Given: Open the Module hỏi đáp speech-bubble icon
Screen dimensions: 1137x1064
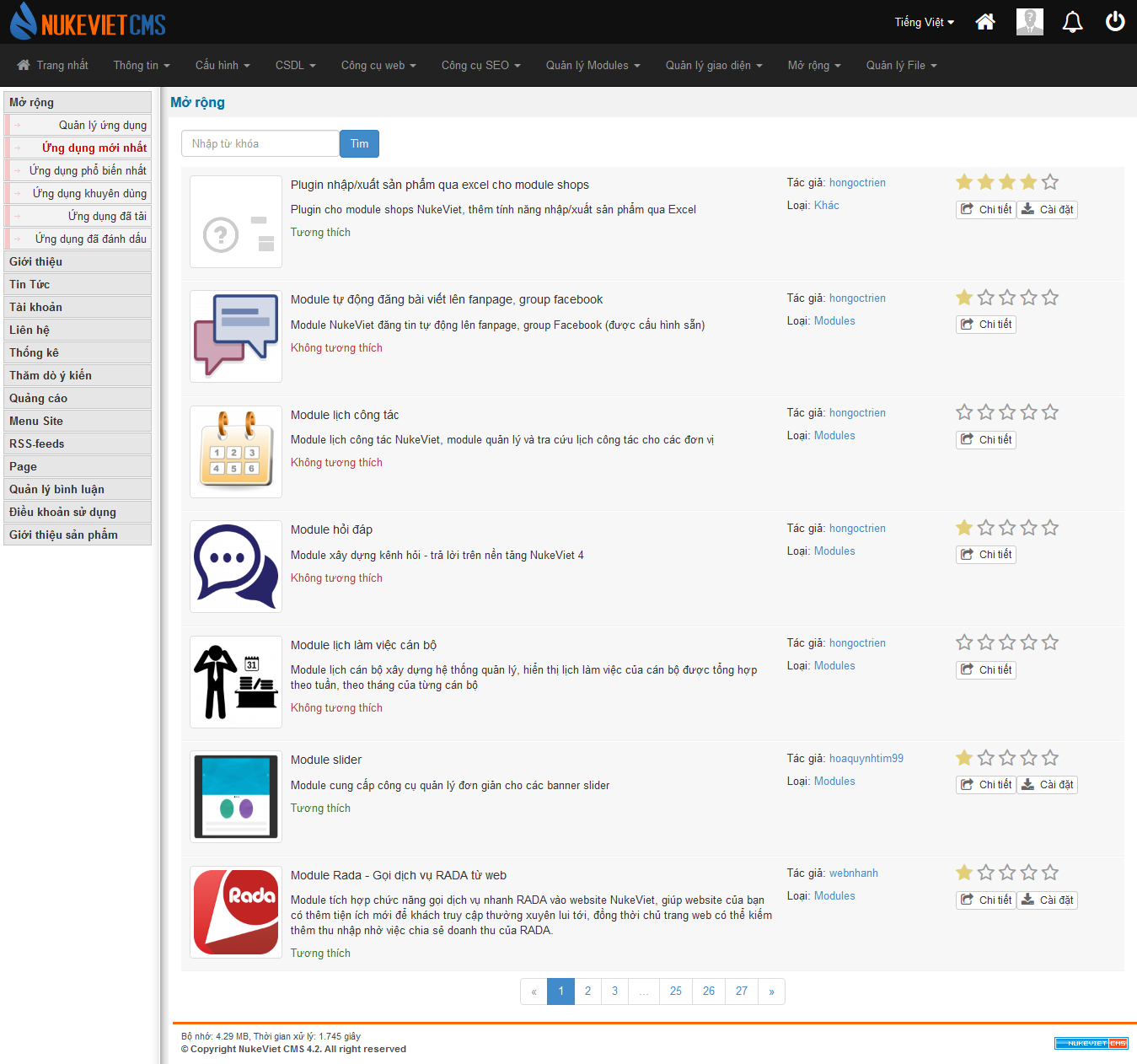Looking at the screenshot, I should [x=236, y=567].
